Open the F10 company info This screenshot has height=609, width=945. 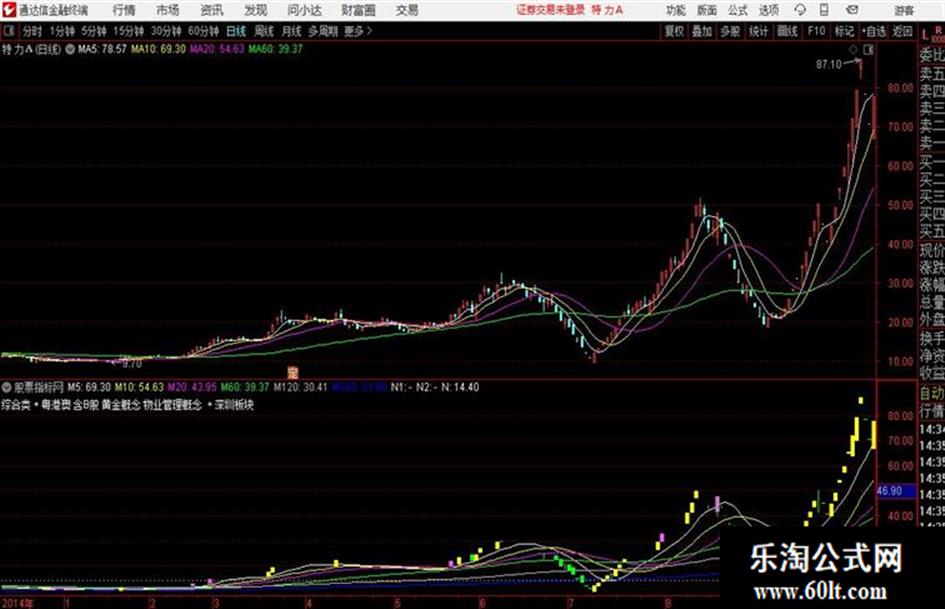click(x=816, y=31)
